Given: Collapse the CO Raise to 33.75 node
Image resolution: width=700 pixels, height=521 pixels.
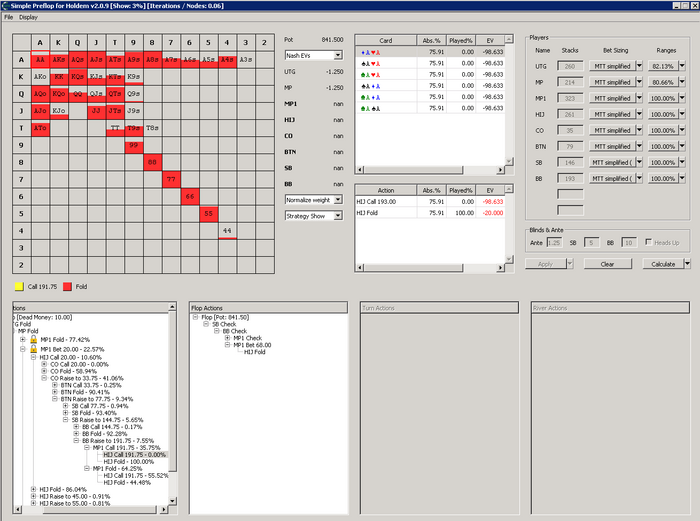Looking at the screenshot, I should coord(44,378).
